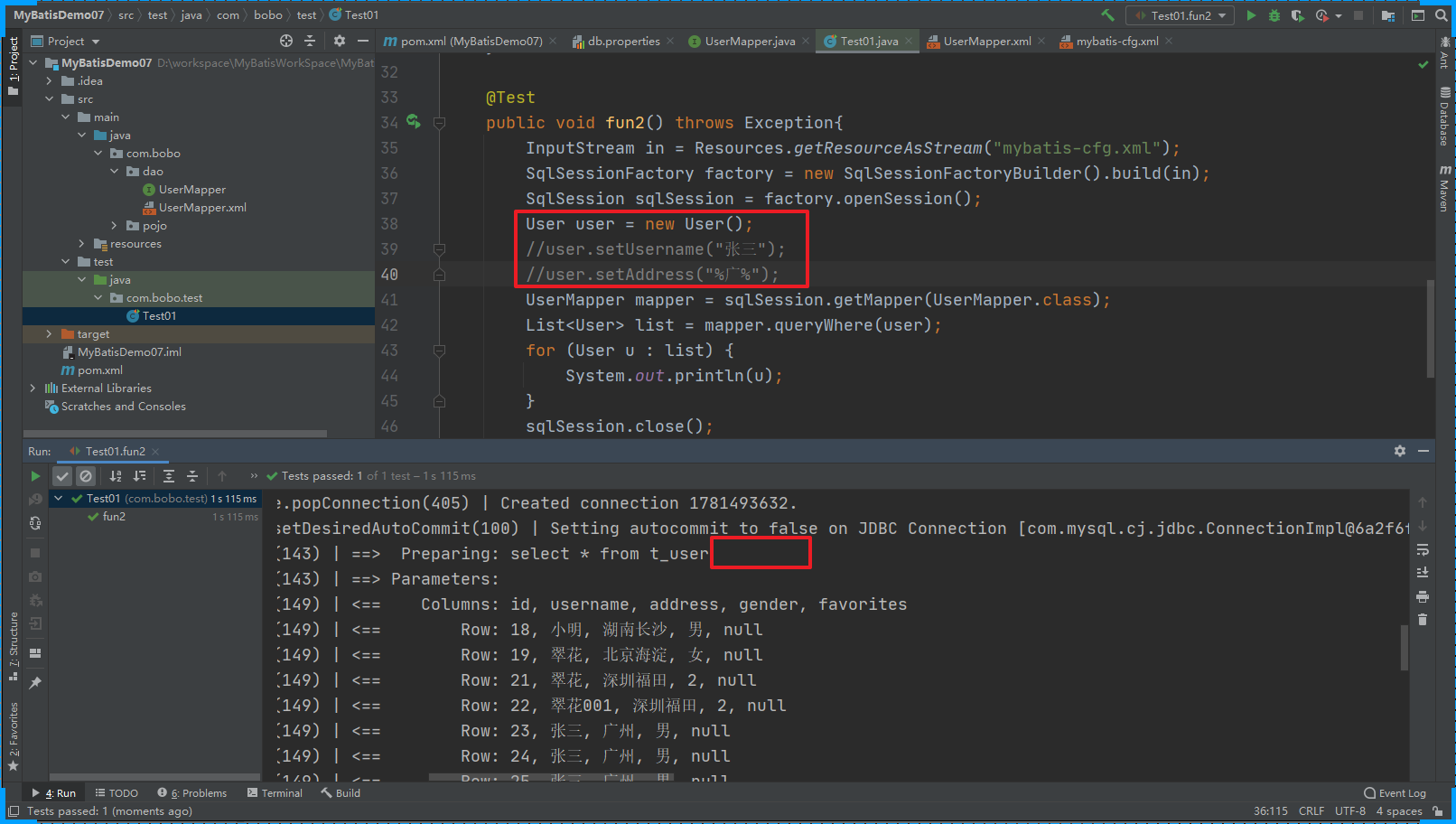Click UTF-8 encoding in status bar
The height and width of the screenshot is (824, 1456).
[x=1350, y=811]
